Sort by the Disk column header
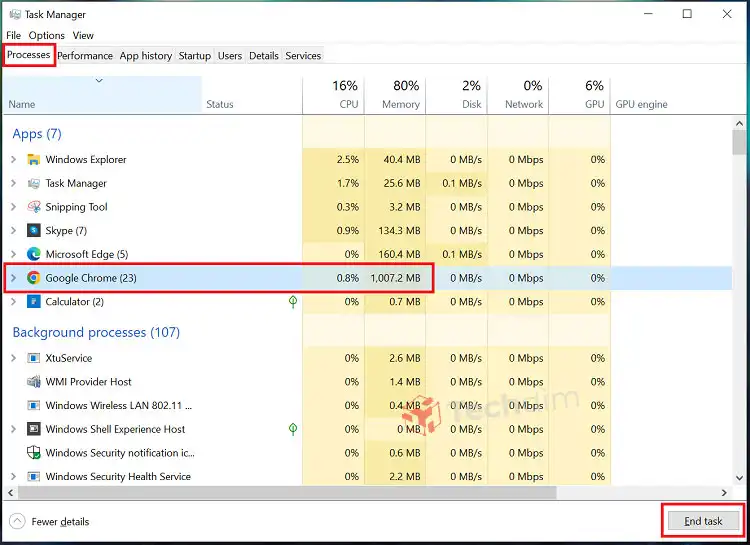The height and width of the screenshot is (545, 750). [456, 95]
